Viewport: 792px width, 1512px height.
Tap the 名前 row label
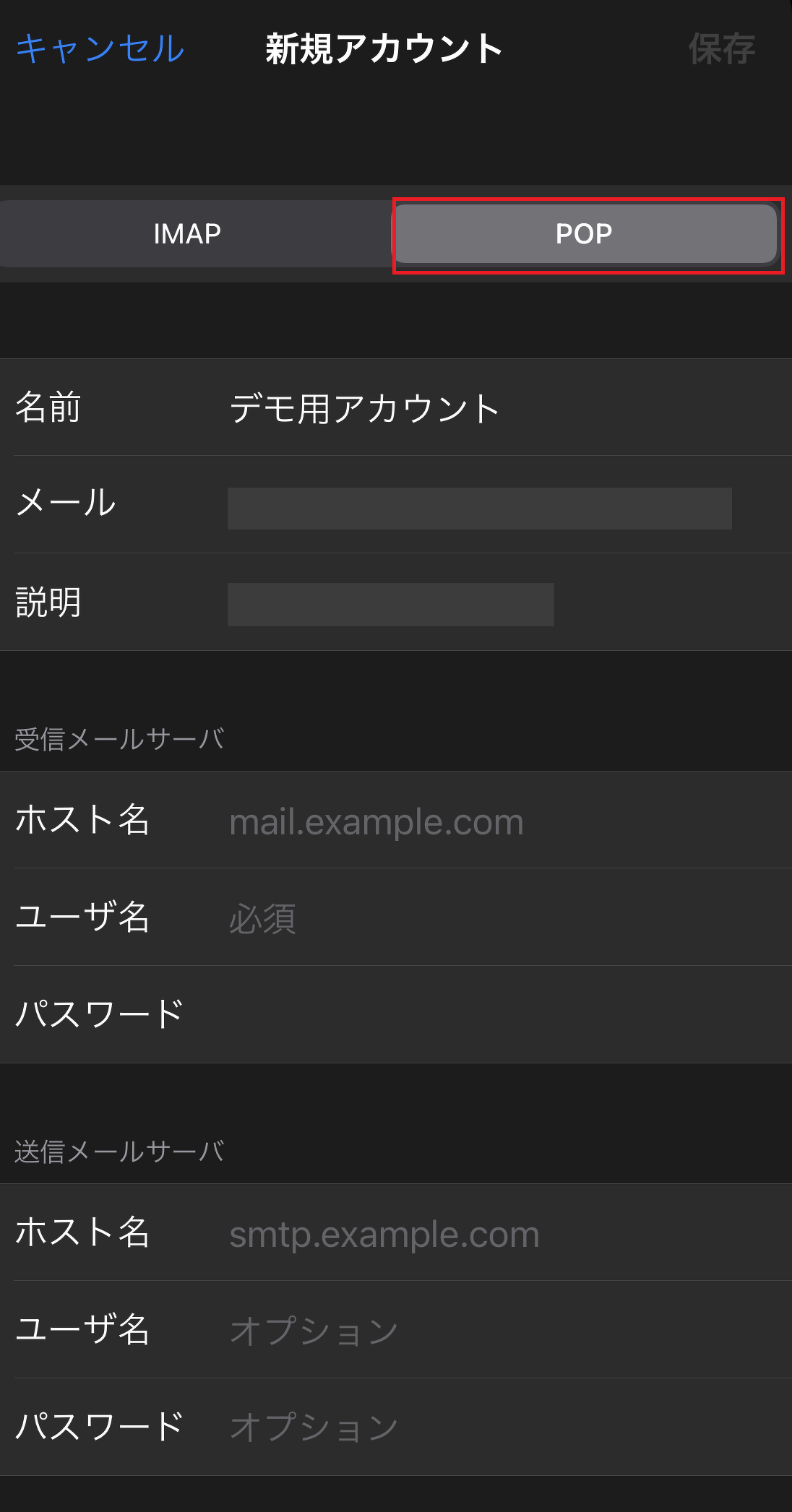click(x=48, y=407)
